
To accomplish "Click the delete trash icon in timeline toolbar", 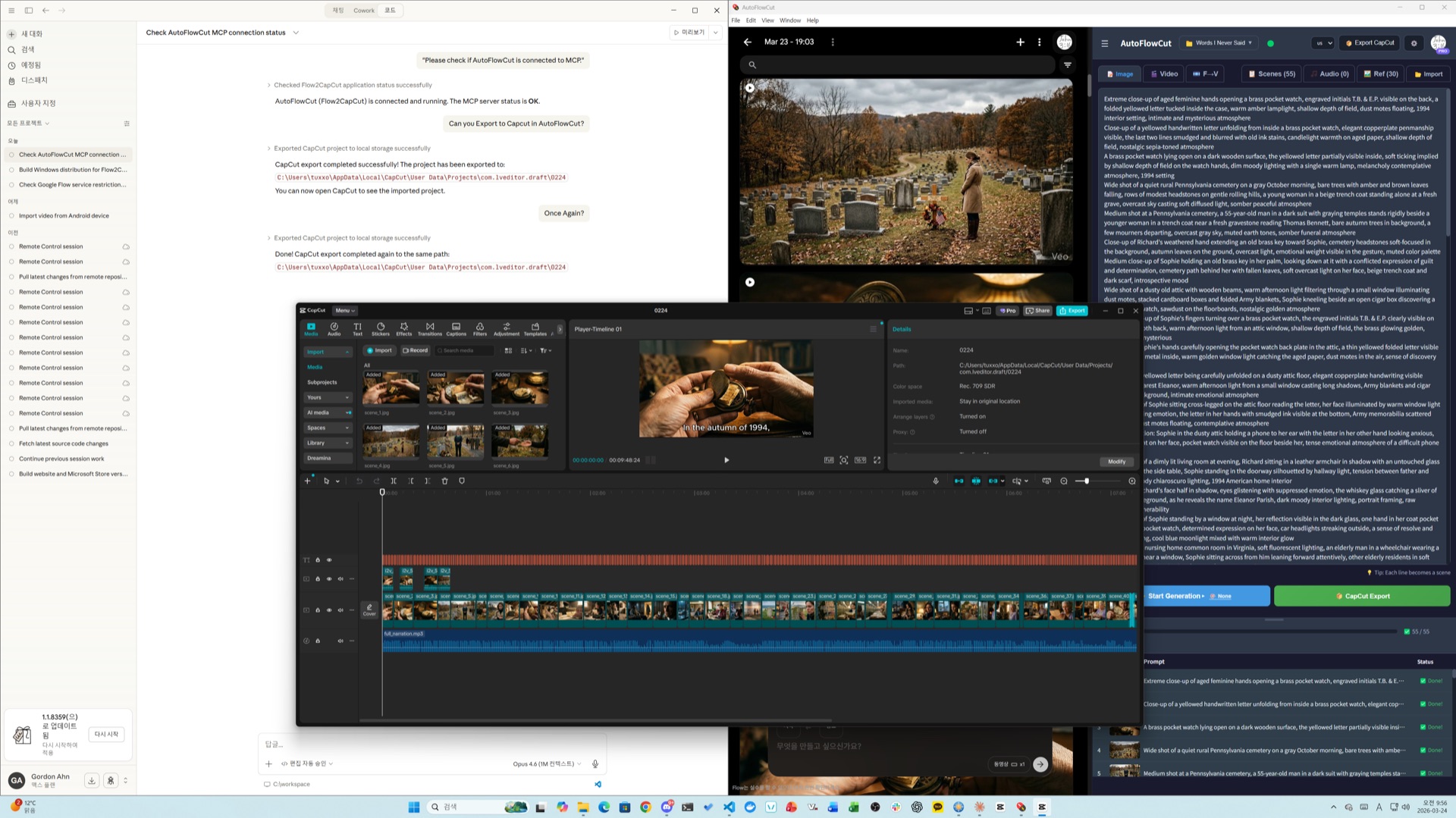I will (x=445, y=481).
